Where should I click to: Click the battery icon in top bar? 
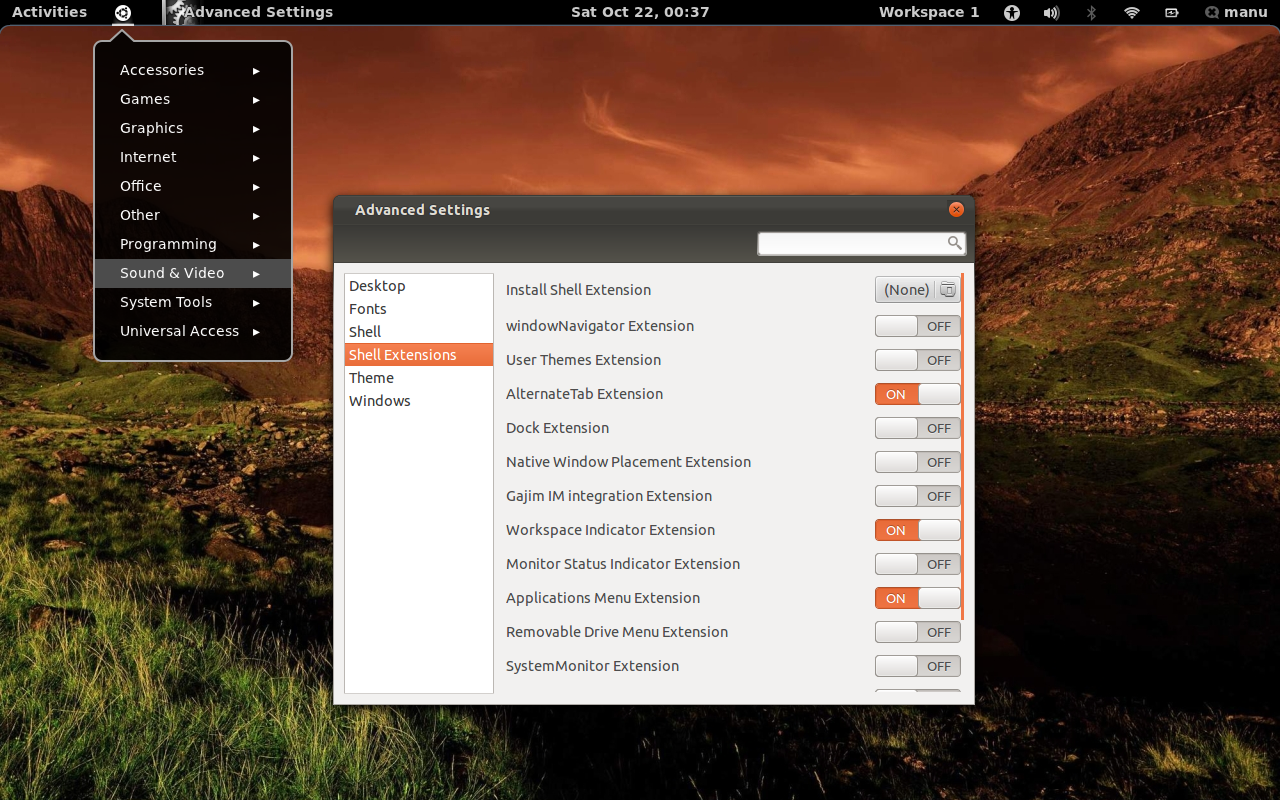point(1170,12)
